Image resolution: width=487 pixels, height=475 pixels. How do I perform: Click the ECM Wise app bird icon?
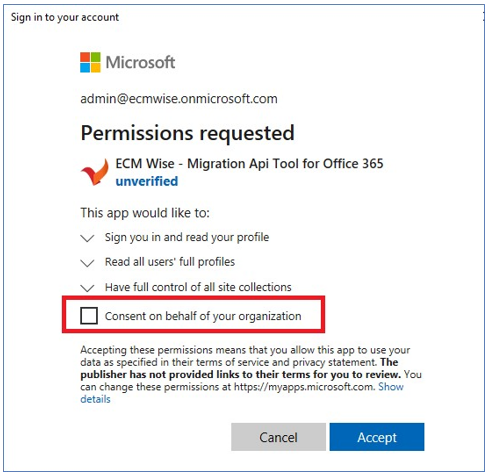(x=95, y=172)
